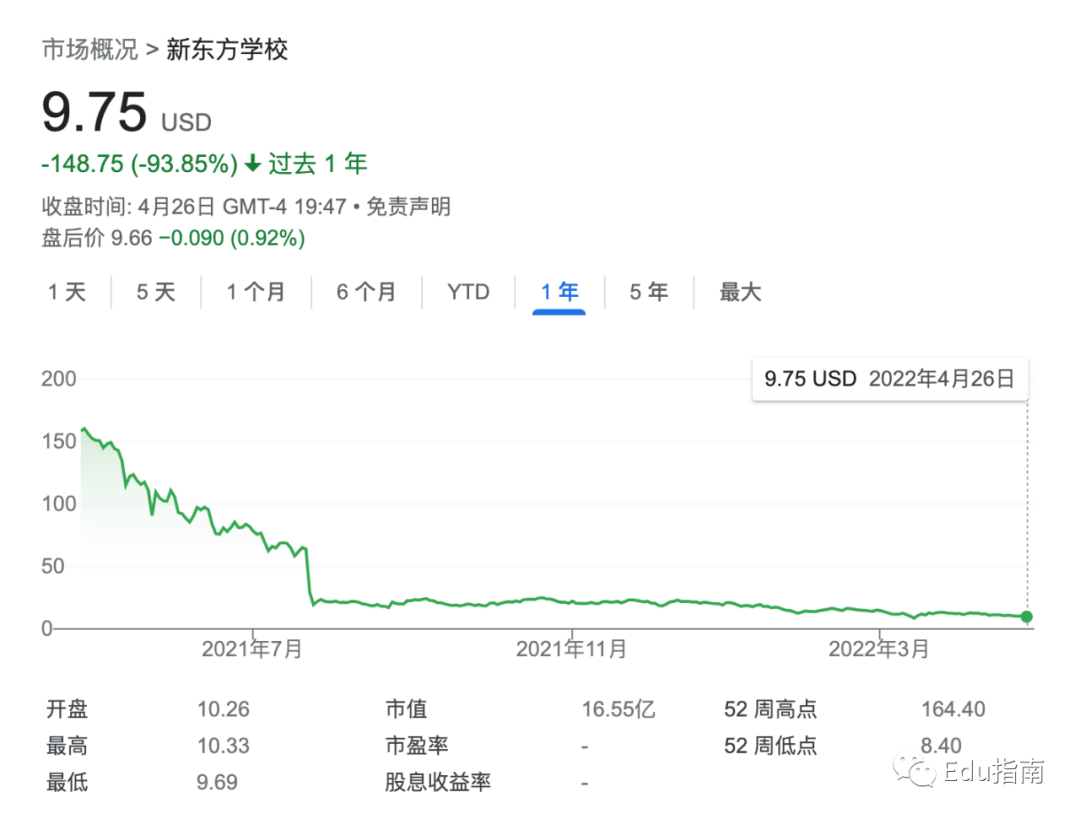Switch to the 5 天 range tab
The height and width of the screenshot is (819, 1080).
point(155,292)
